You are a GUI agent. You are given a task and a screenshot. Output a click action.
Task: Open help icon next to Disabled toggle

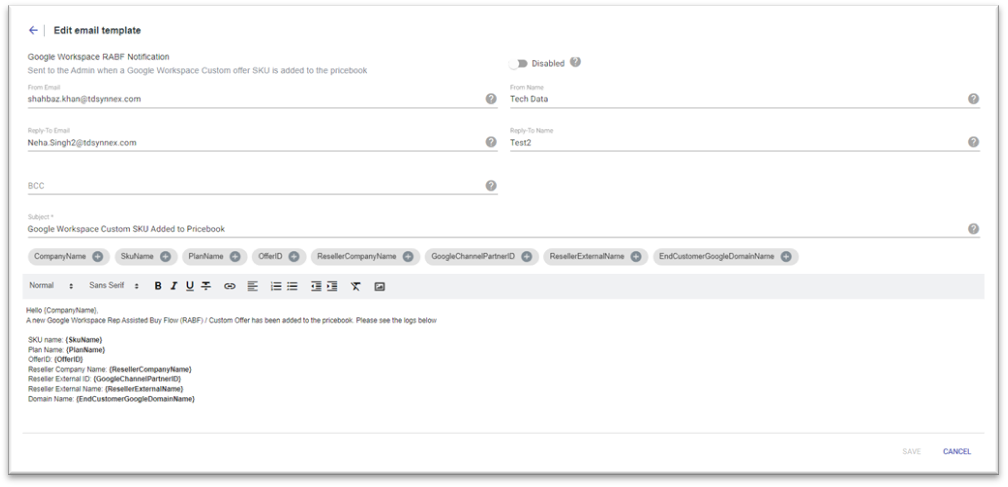click(575, 62)
